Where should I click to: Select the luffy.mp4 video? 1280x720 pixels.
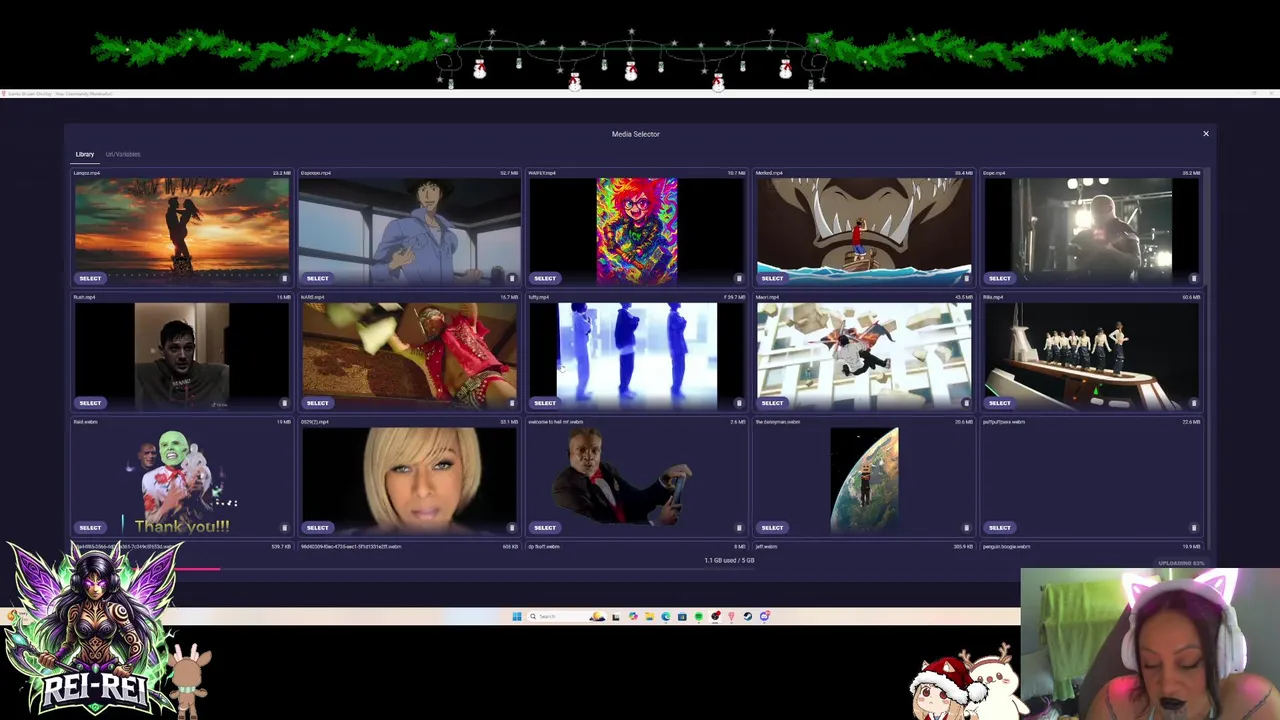545,403
